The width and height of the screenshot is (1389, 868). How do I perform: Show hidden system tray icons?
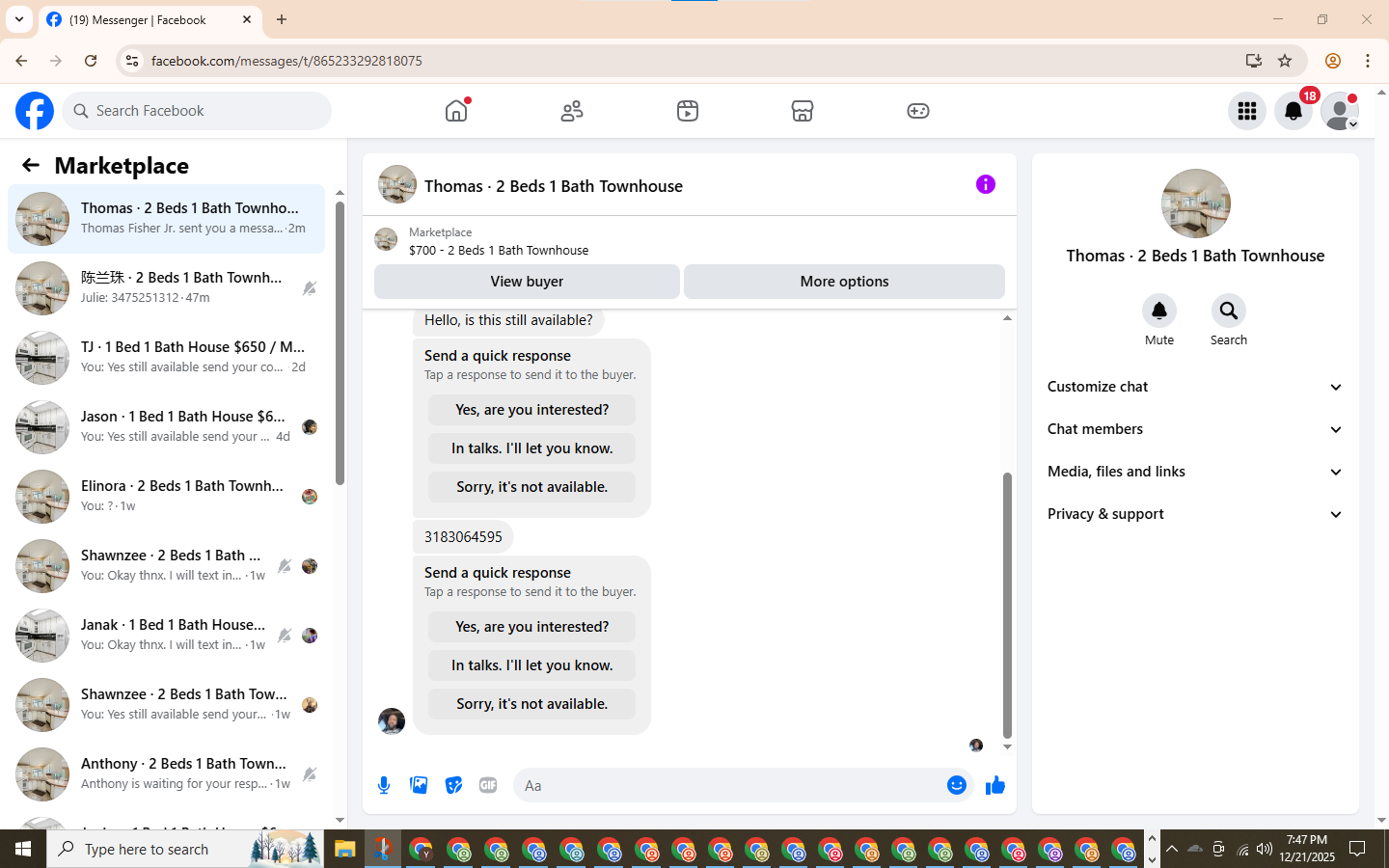(x=1171, y=849)
